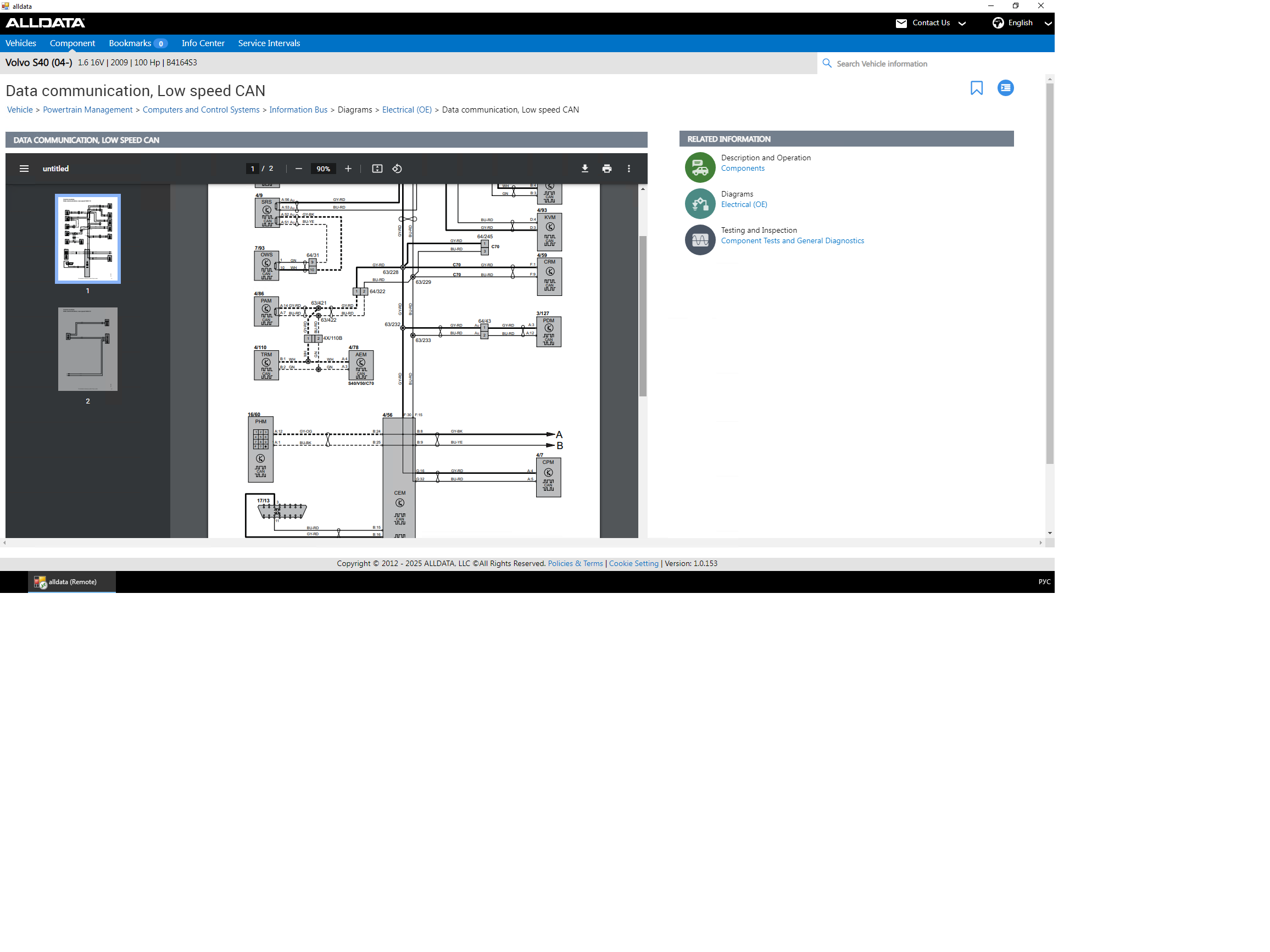Open the Vehicles menu
Viewport: 1270px width, 952px height.
21,43
